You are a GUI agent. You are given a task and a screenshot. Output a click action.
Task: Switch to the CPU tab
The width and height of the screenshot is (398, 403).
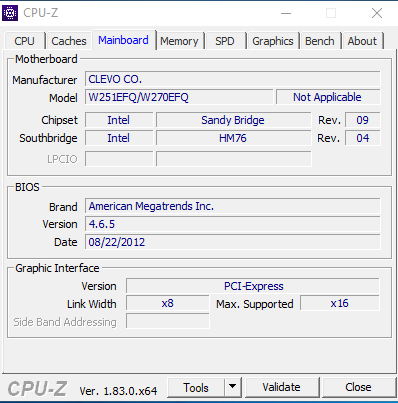tap(24, 41)
